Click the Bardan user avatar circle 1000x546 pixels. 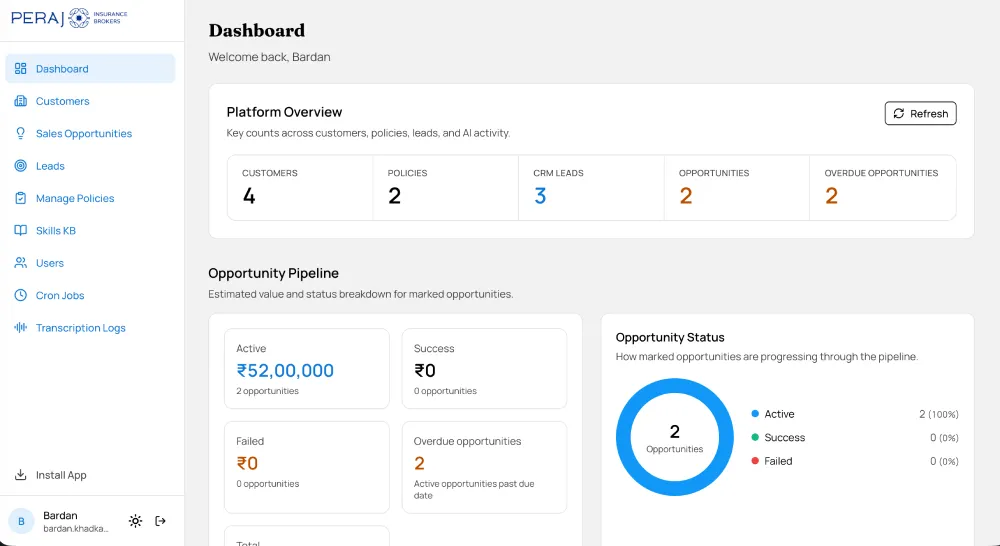(21, 521)
